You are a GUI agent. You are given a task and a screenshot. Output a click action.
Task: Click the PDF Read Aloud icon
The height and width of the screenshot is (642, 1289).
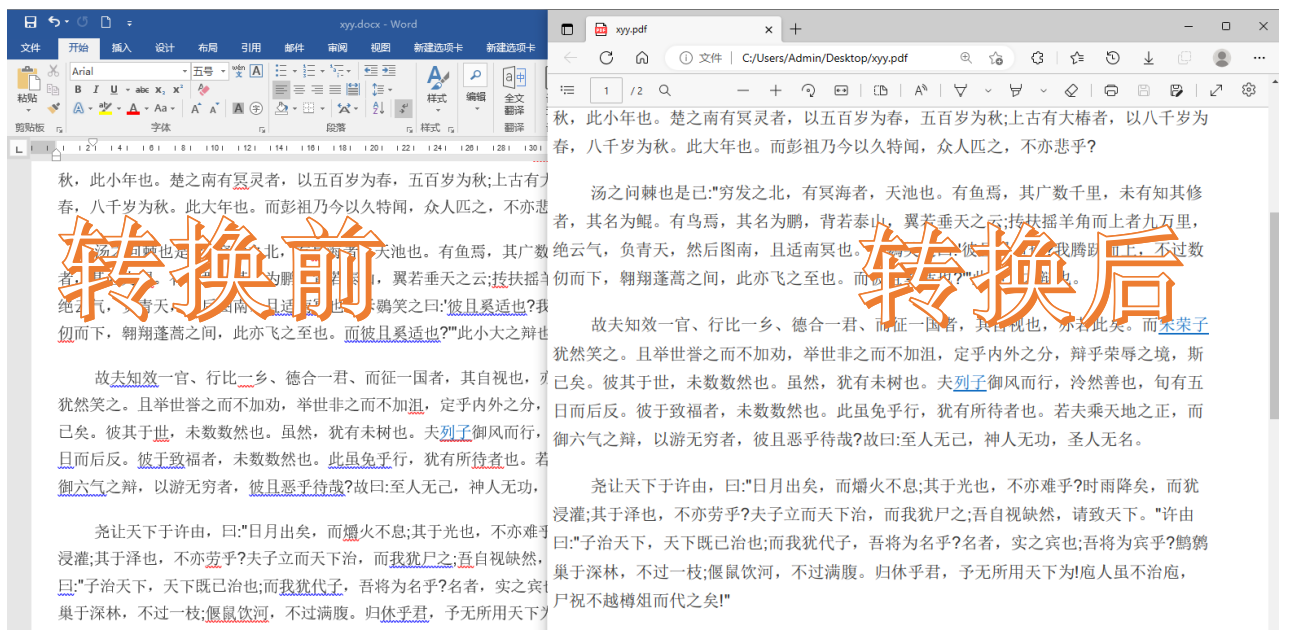coord(921,90)
